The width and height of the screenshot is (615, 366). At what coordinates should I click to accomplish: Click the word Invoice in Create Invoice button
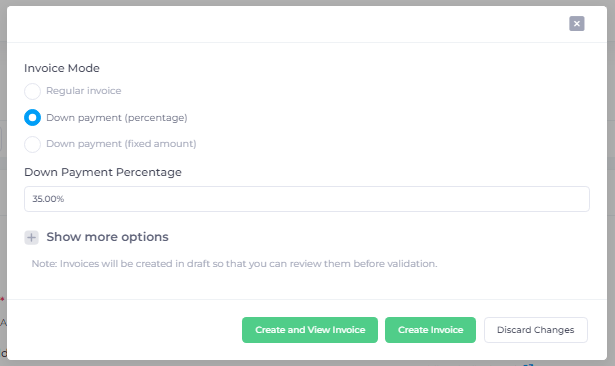coord(446,330)
